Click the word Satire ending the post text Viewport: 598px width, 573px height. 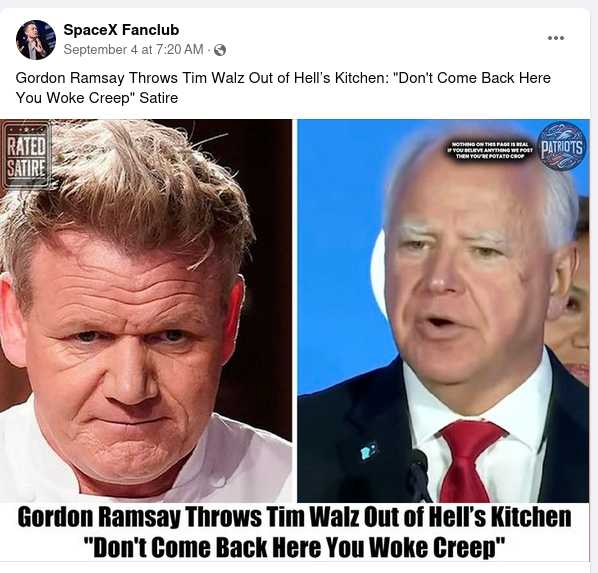(x=159, y=98)
